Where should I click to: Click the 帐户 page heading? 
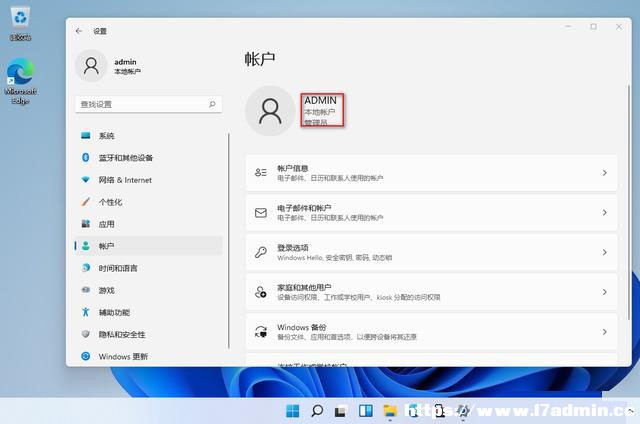(260, 60)
